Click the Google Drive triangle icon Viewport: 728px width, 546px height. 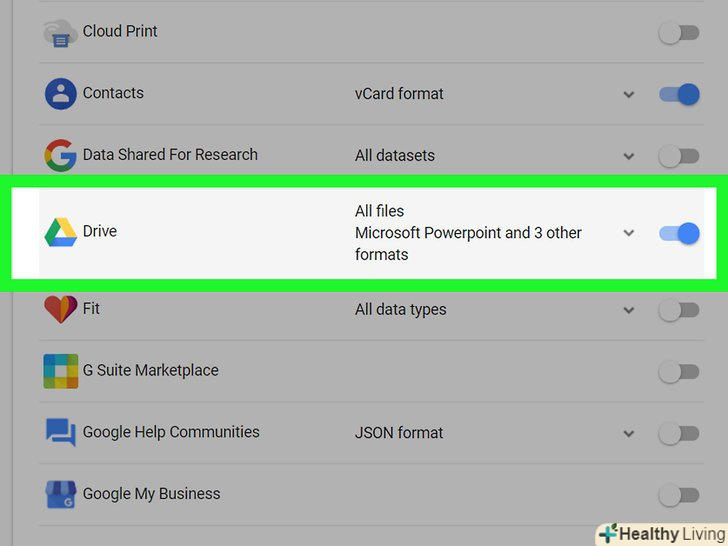coord(60,232)
